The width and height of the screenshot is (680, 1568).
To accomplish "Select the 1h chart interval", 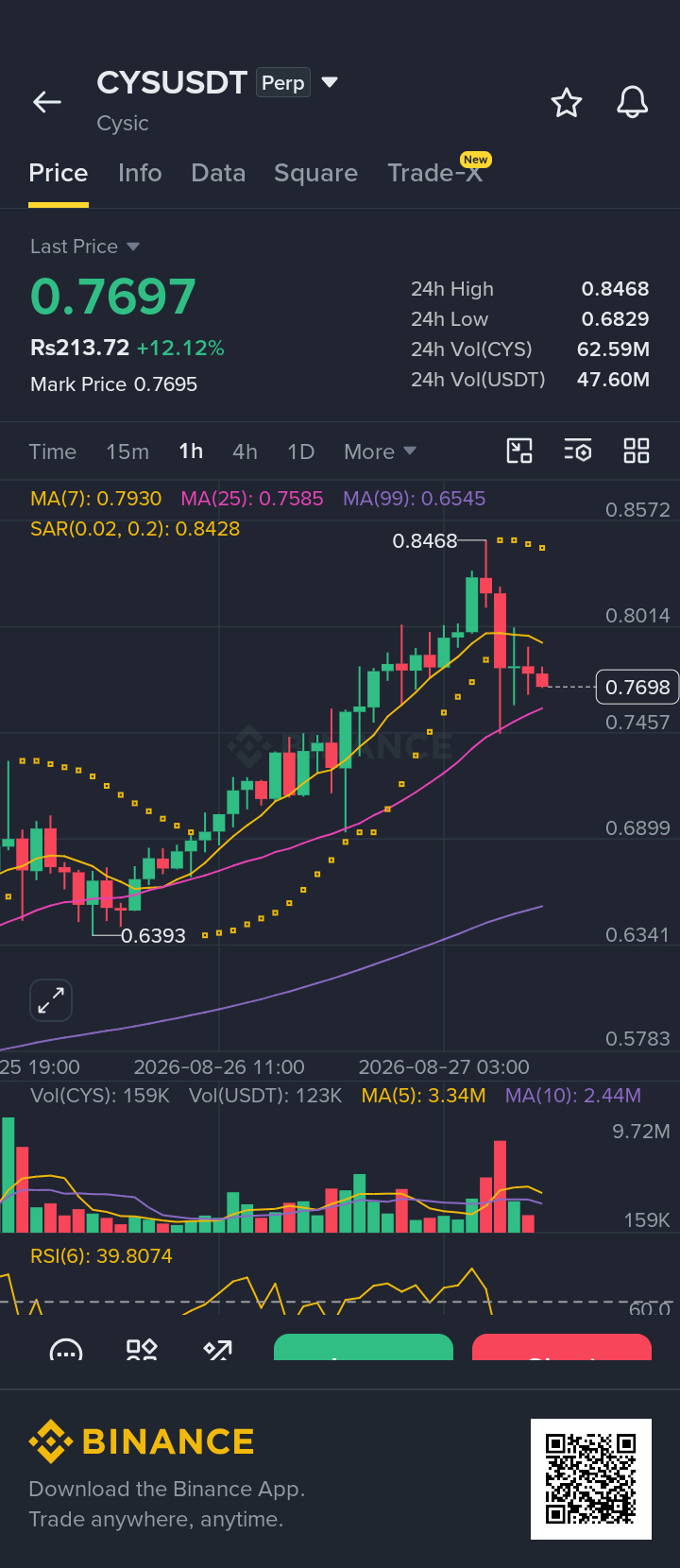I will [x=191, y=452].
